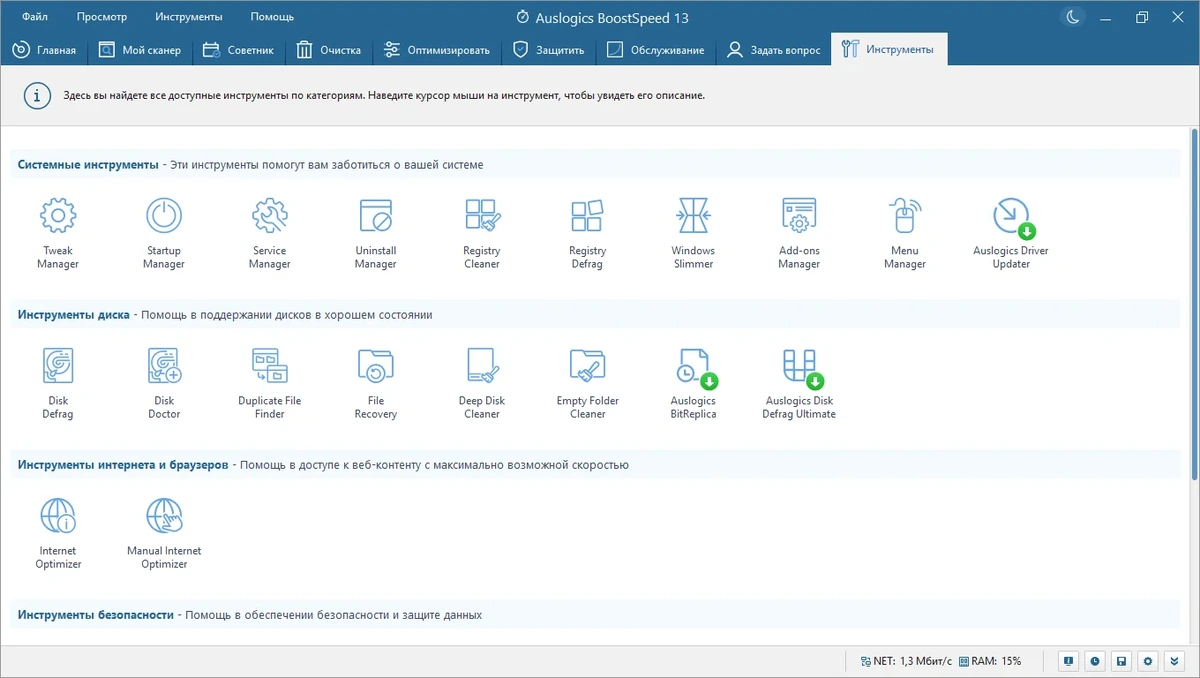This screenshot has height=678, width=1200.
Task: Click the info monitor icon in status bar
Action: [1069, 661]
